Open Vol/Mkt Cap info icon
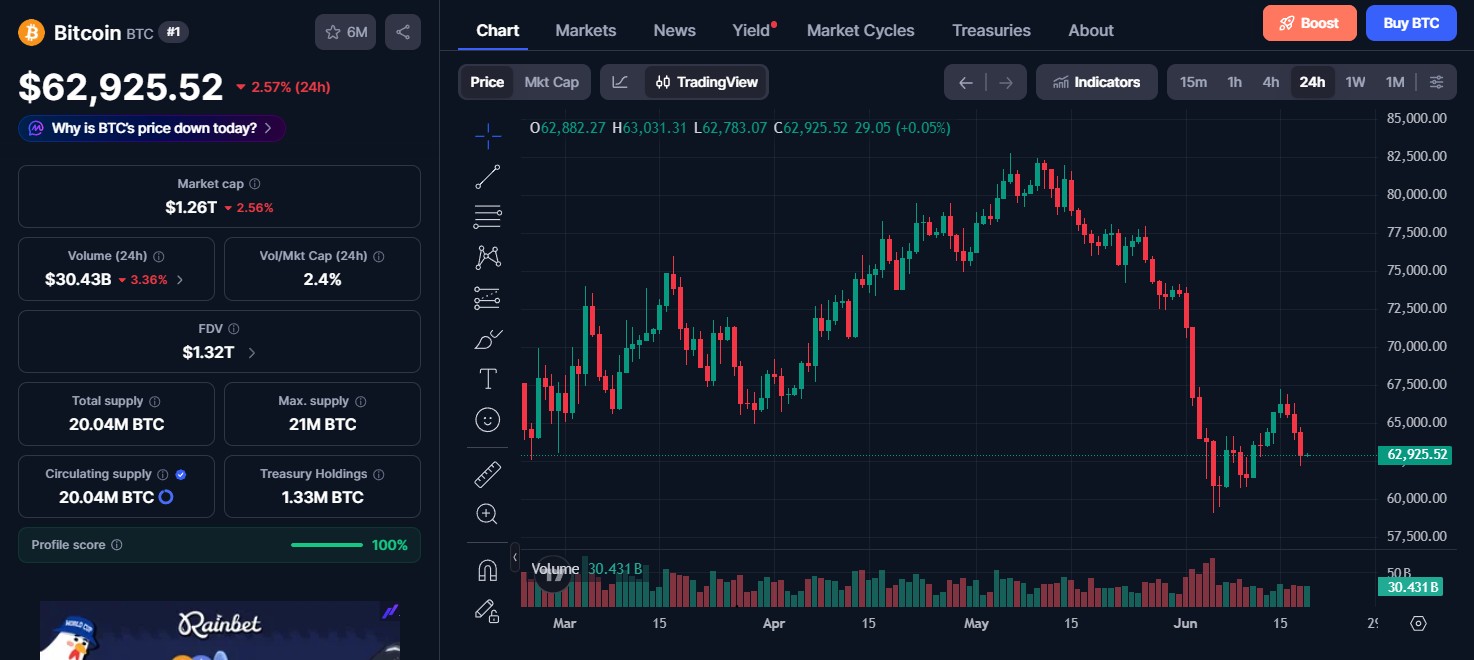The height and width of the screenshot is (660, 1474). [x=379, y=257]
